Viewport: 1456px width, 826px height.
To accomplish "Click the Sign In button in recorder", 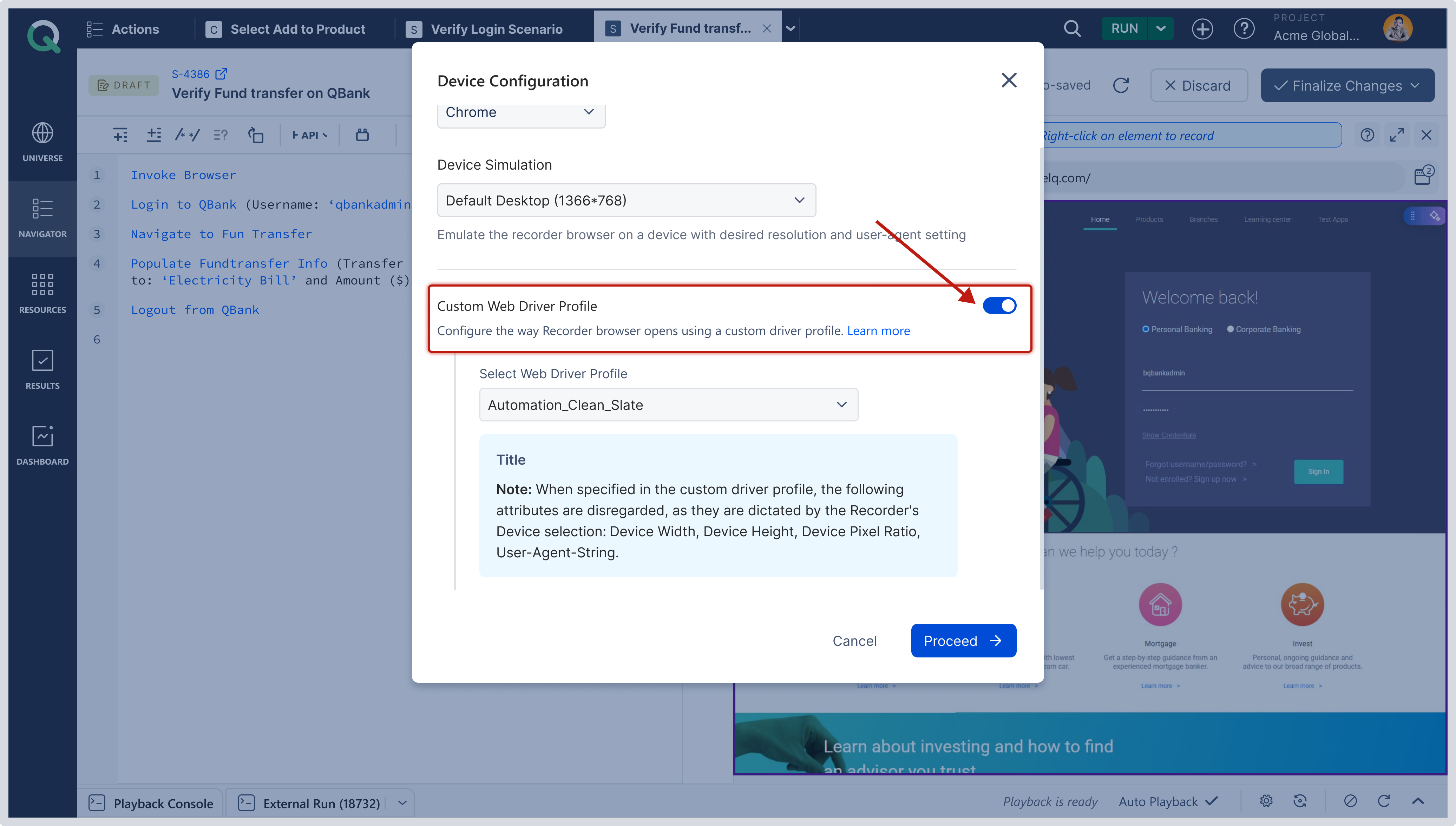I will pos(1318,471).
